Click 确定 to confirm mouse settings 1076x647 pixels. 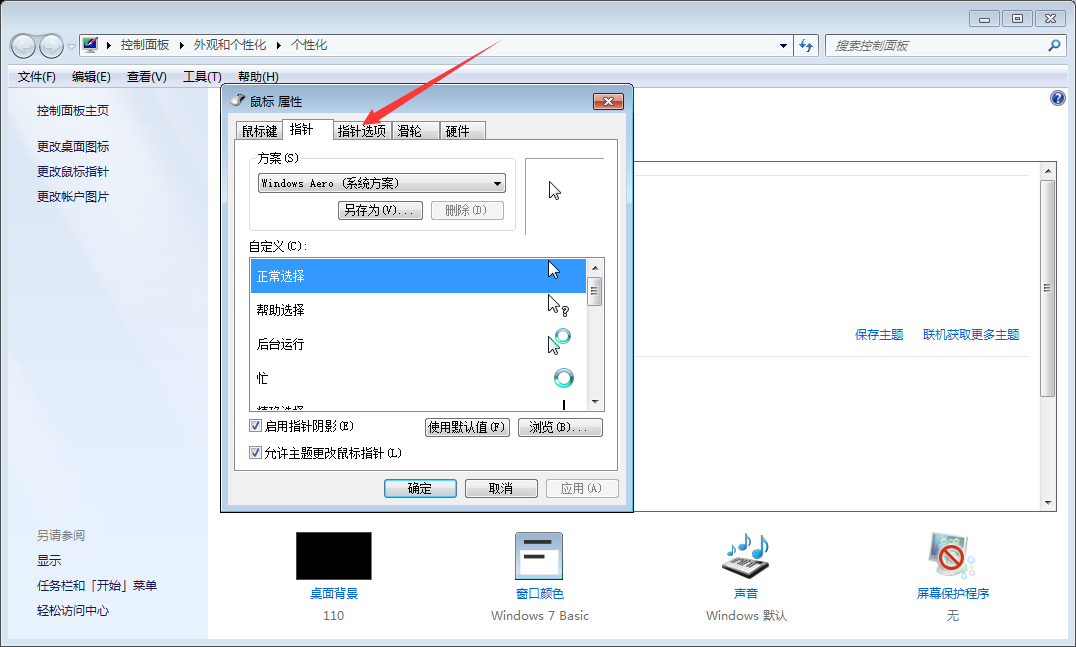[x=420, y=488]
